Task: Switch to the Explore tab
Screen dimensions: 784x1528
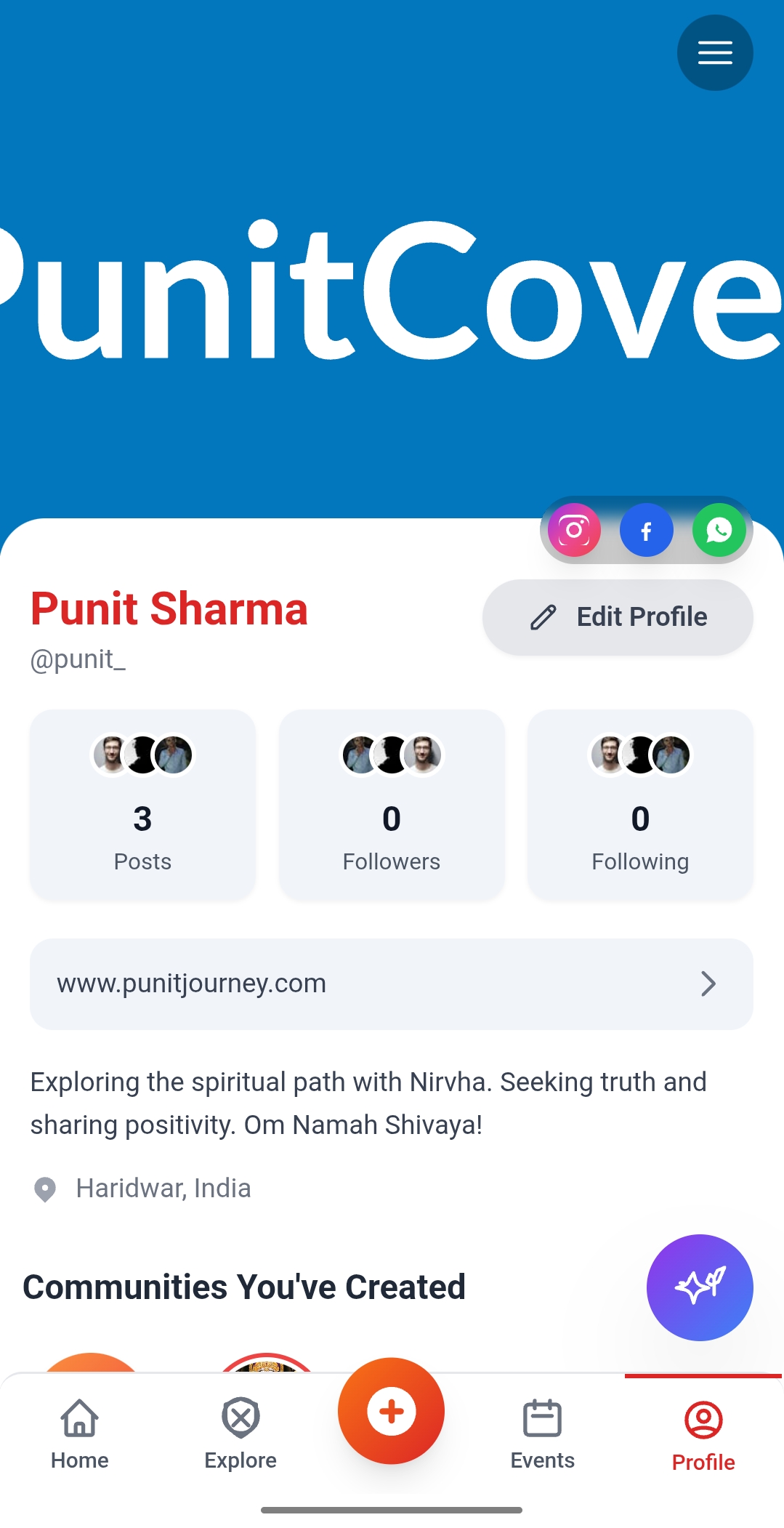Action: tap(241, 1433)
